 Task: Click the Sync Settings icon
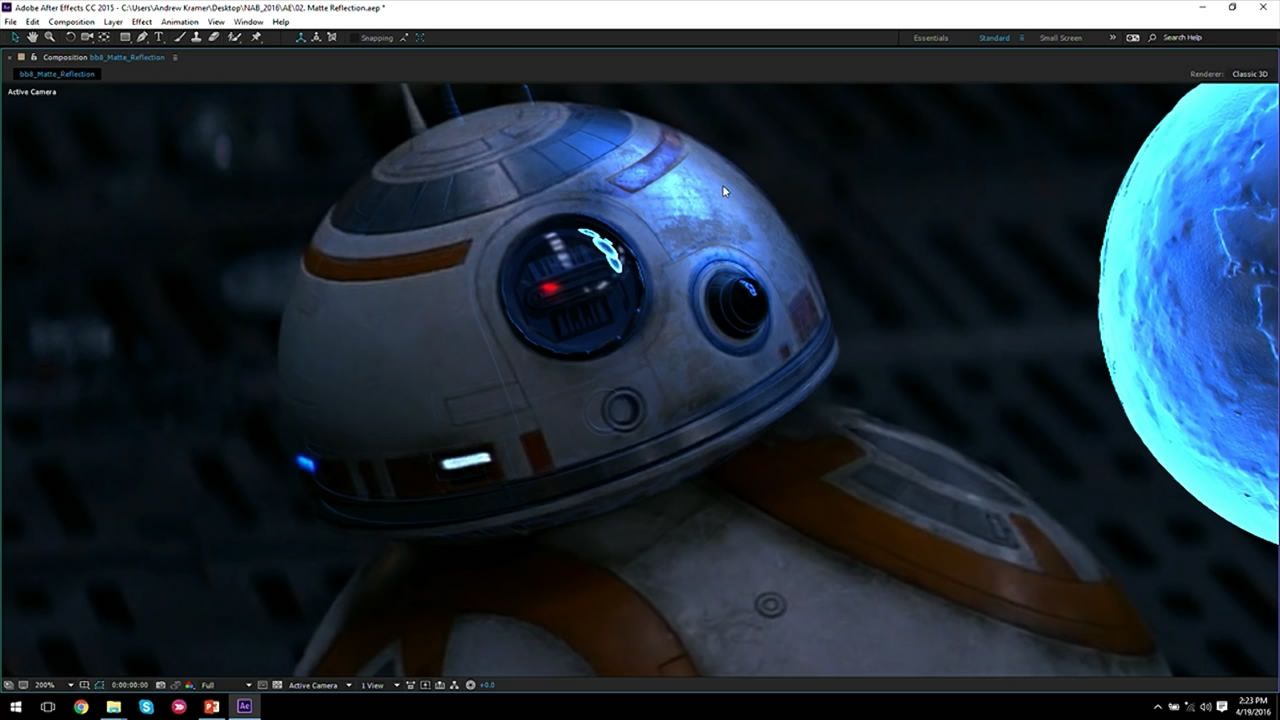[1133, 37]
